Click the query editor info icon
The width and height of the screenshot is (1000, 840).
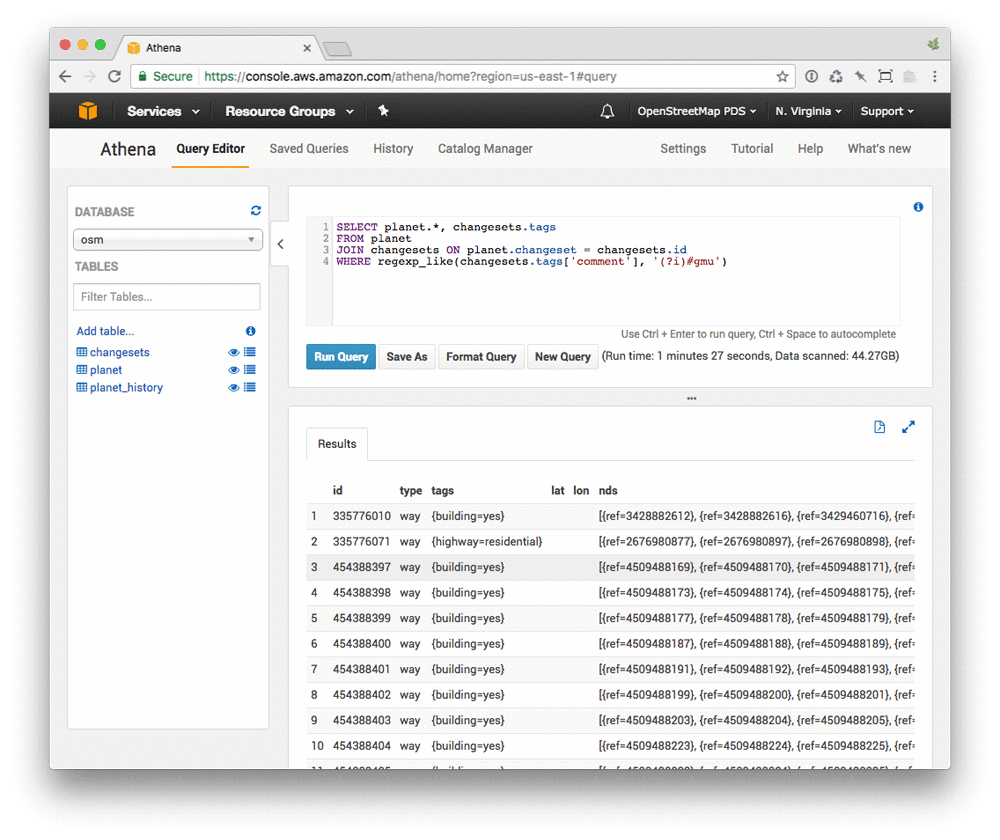[x=918, y=207]
